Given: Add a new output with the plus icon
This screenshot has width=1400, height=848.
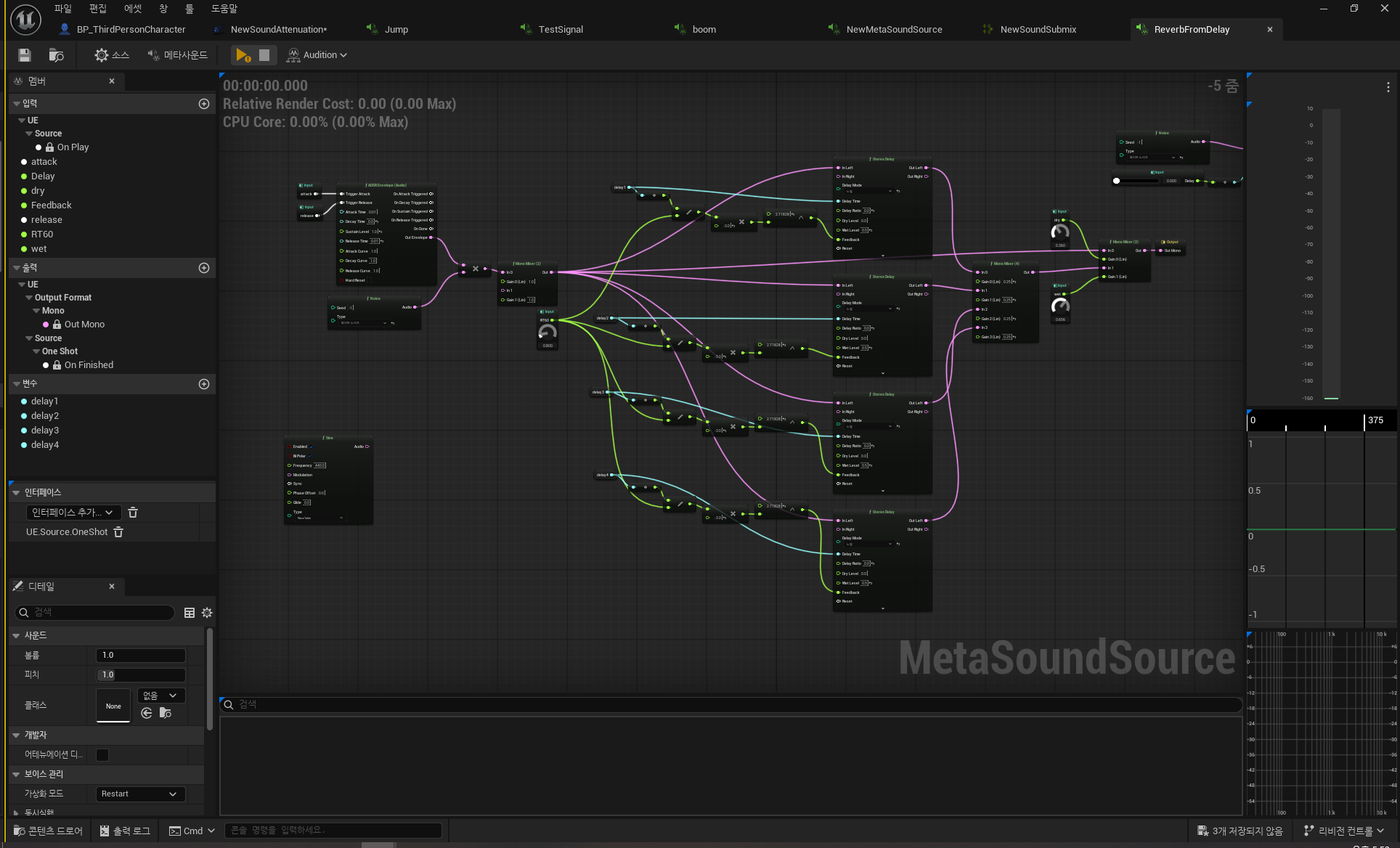Looking at the screenshot, I should click(x=204, y=268).
